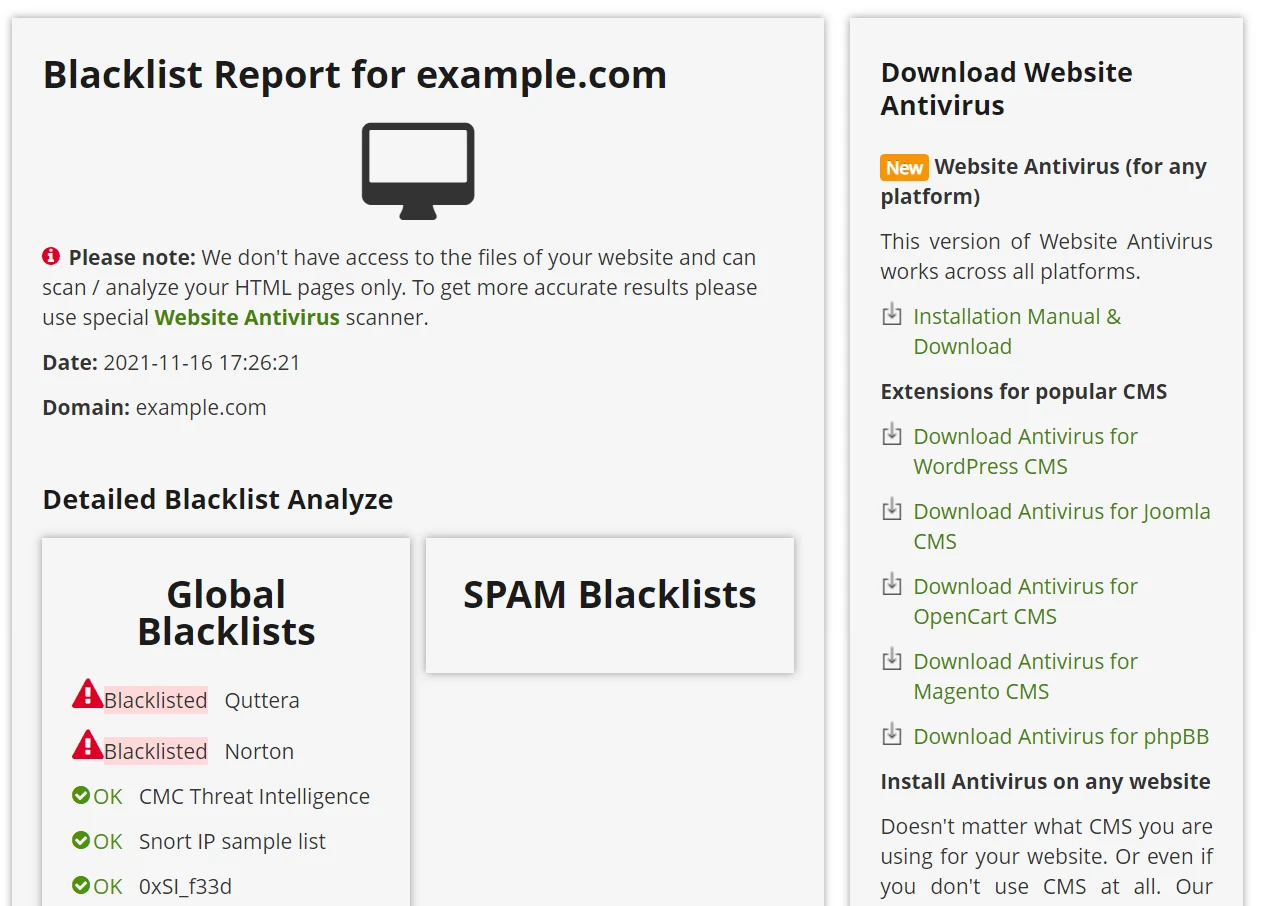Click the download icon beside WordPress CMS link
The width and height of the screenshot is (1262, 906).
tap(891, 436)
